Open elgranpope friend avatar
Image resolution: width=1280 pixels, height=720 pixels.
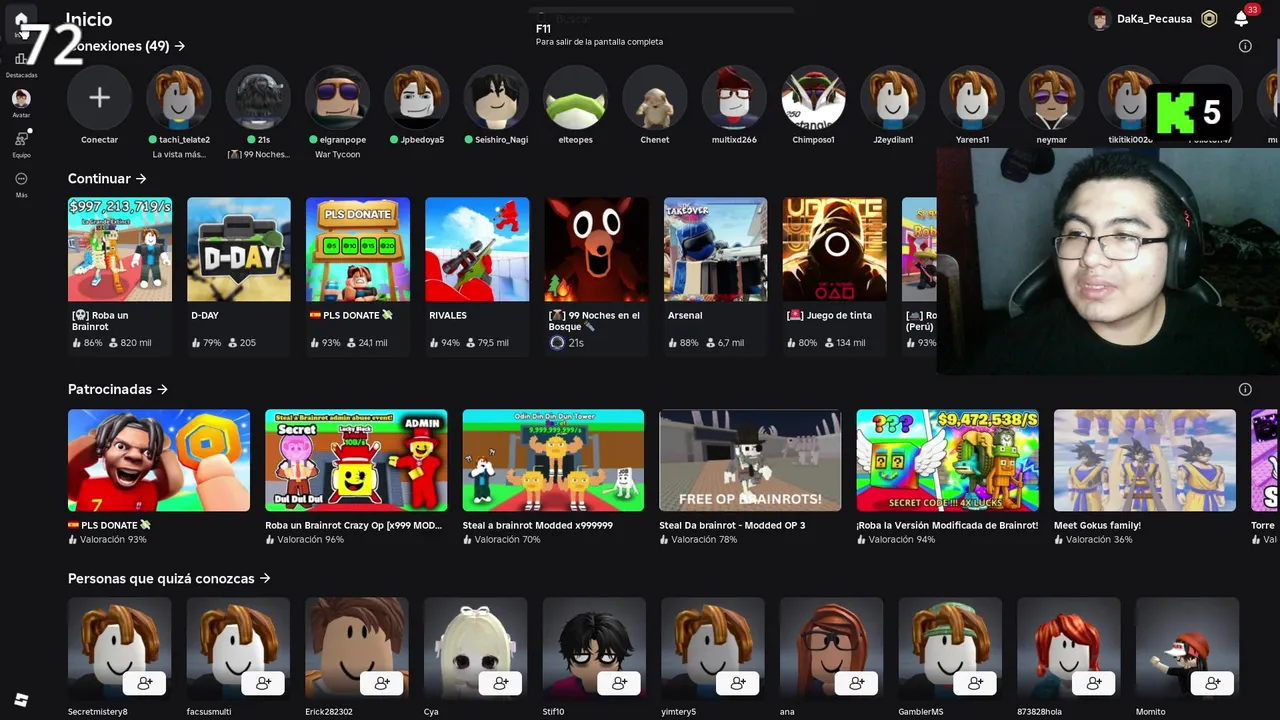[337, 98]
